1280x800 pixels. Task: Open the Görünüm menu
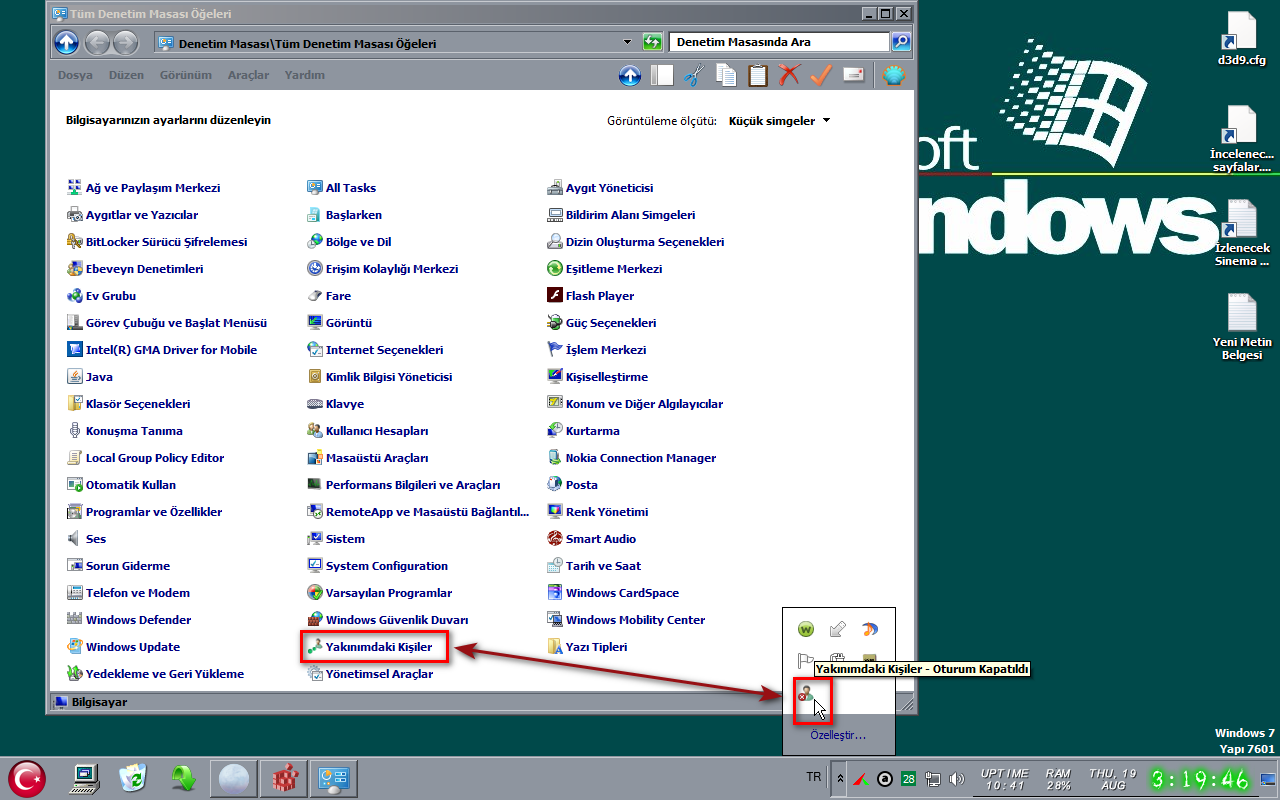(x=186, y=75)
